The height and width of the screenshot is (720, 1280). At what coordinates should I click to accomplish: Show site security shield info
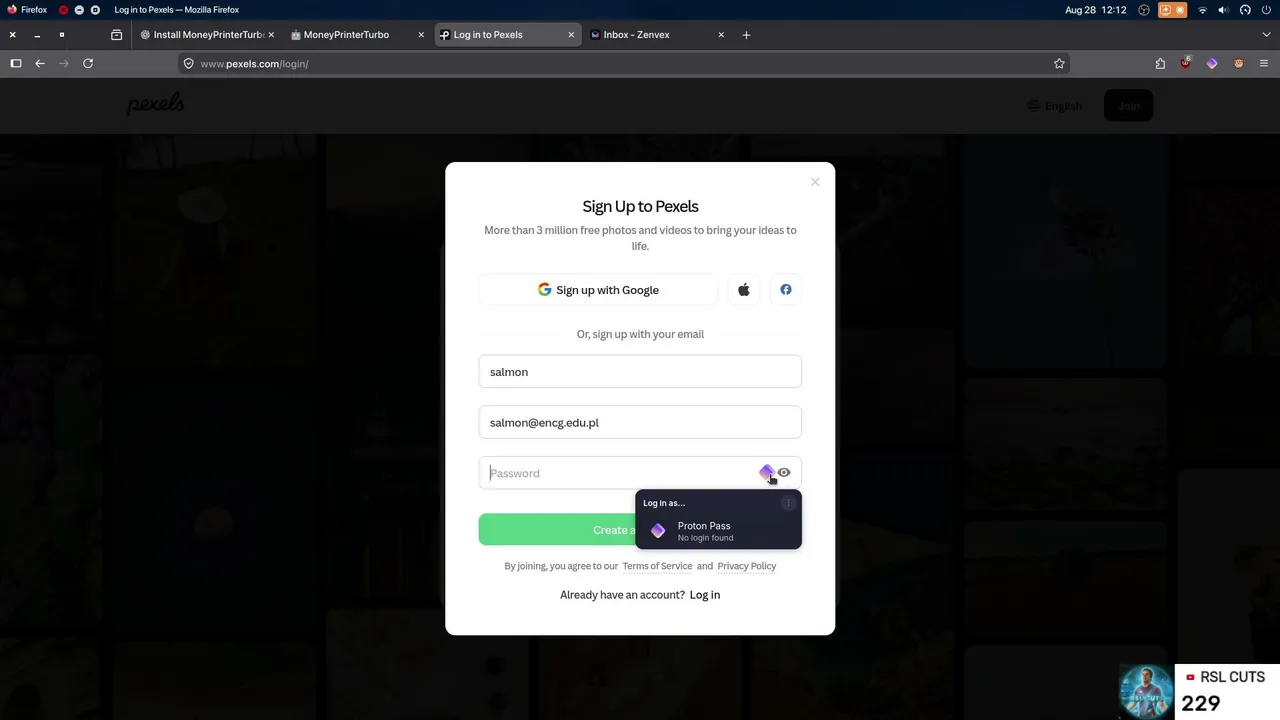pos(188,63)
